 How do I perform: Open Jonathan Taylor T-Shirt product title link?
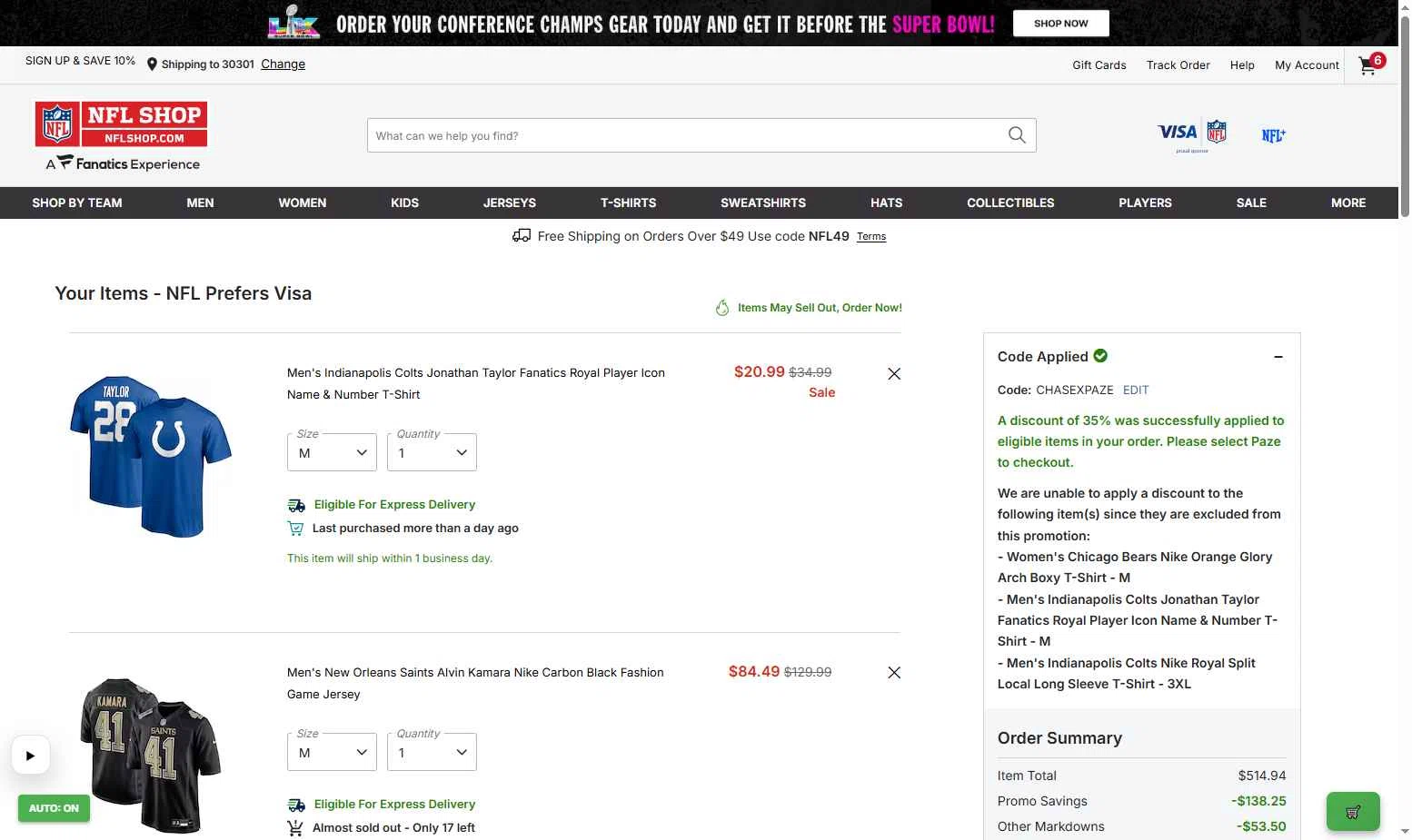point(476,383)
